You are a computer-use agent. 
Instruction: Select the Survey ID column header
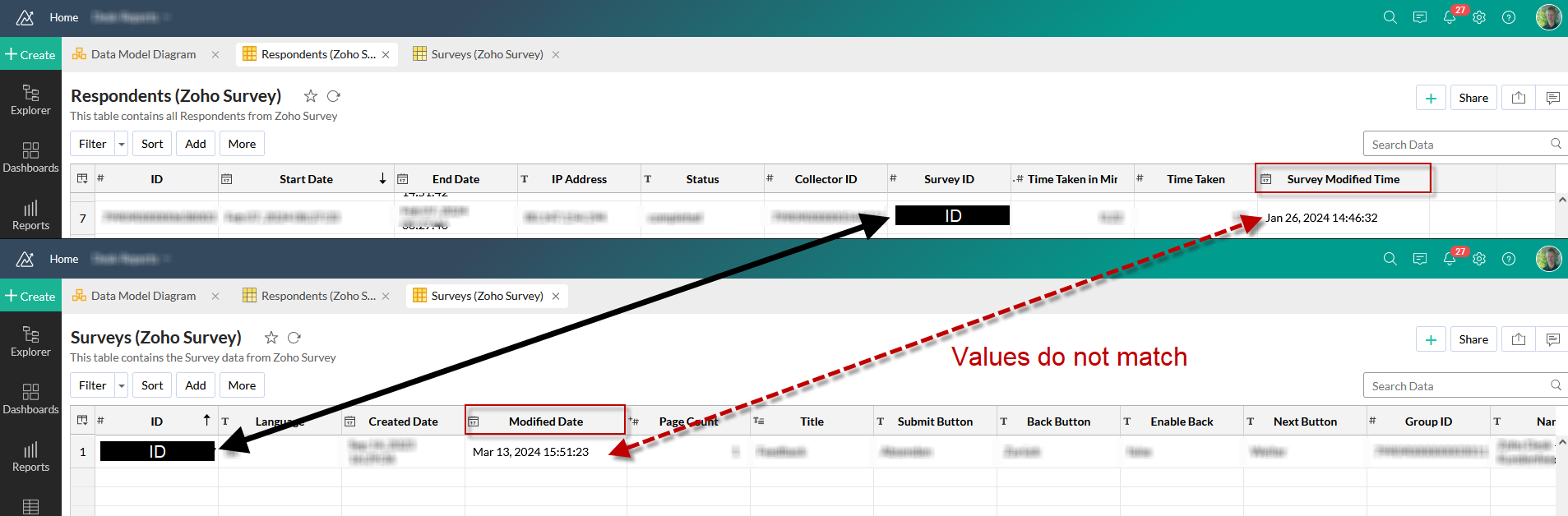[949, 178]
